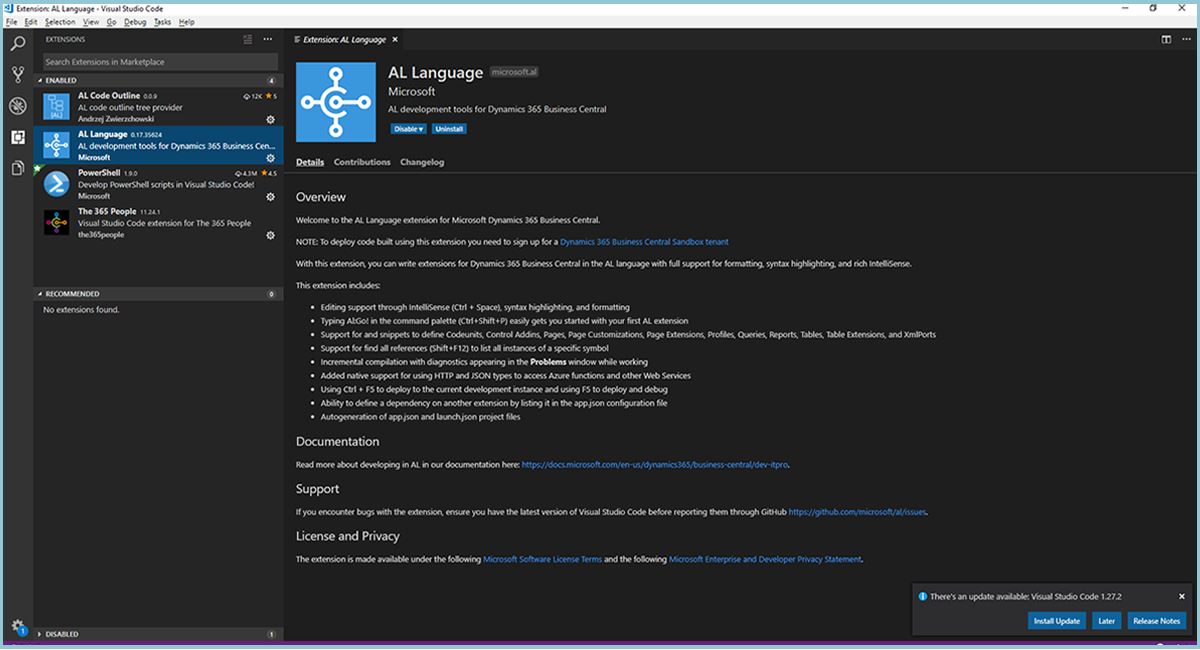Switch to the Contributions tab
The image size is (1200, 650).
coord(361,161)
